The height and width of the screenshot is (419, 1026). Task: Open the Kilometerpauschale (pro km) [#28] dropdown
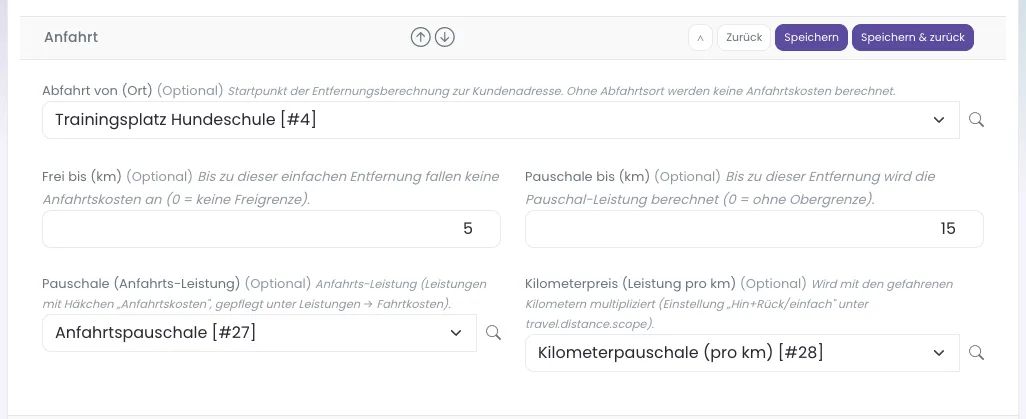tap(742, 353)
